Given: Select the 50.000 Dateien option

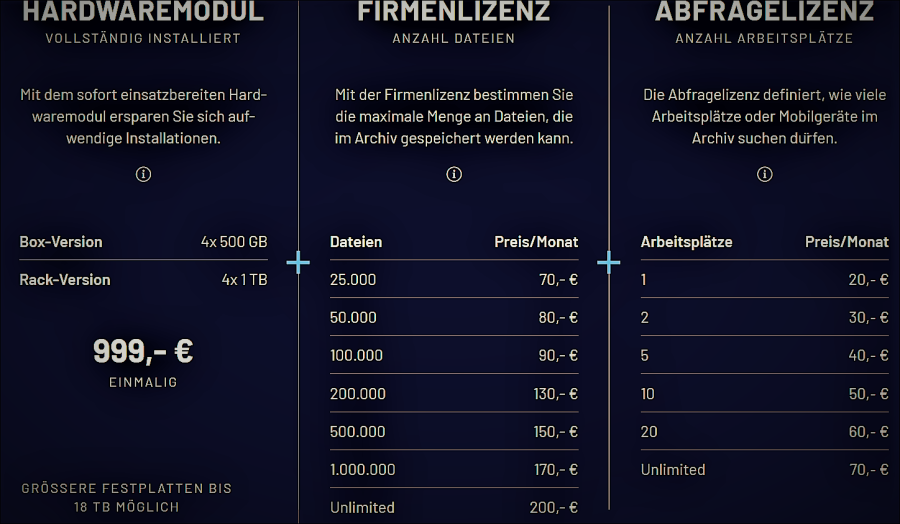Looking at the screenshot, I should (x=454, y=317).
